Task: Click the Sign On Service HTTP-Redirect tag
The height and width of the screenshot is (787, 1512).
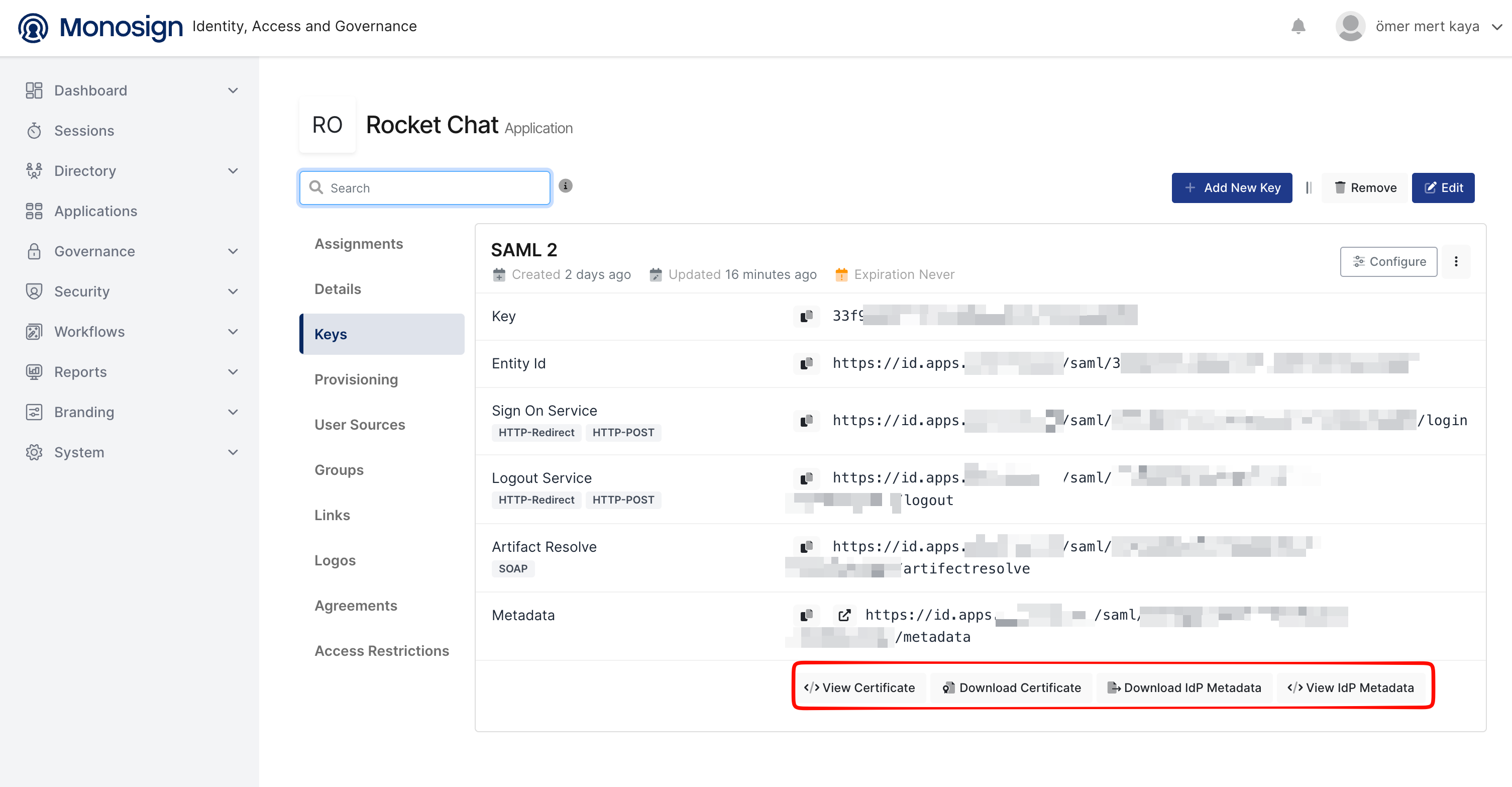Action: (x=536, y=433)
